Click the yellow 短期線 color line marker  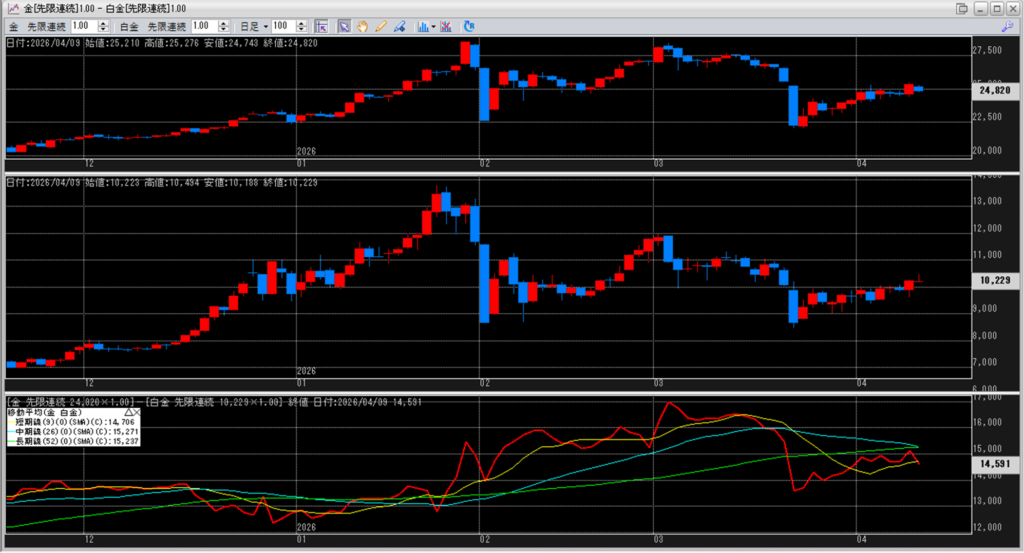coord(11,422)
